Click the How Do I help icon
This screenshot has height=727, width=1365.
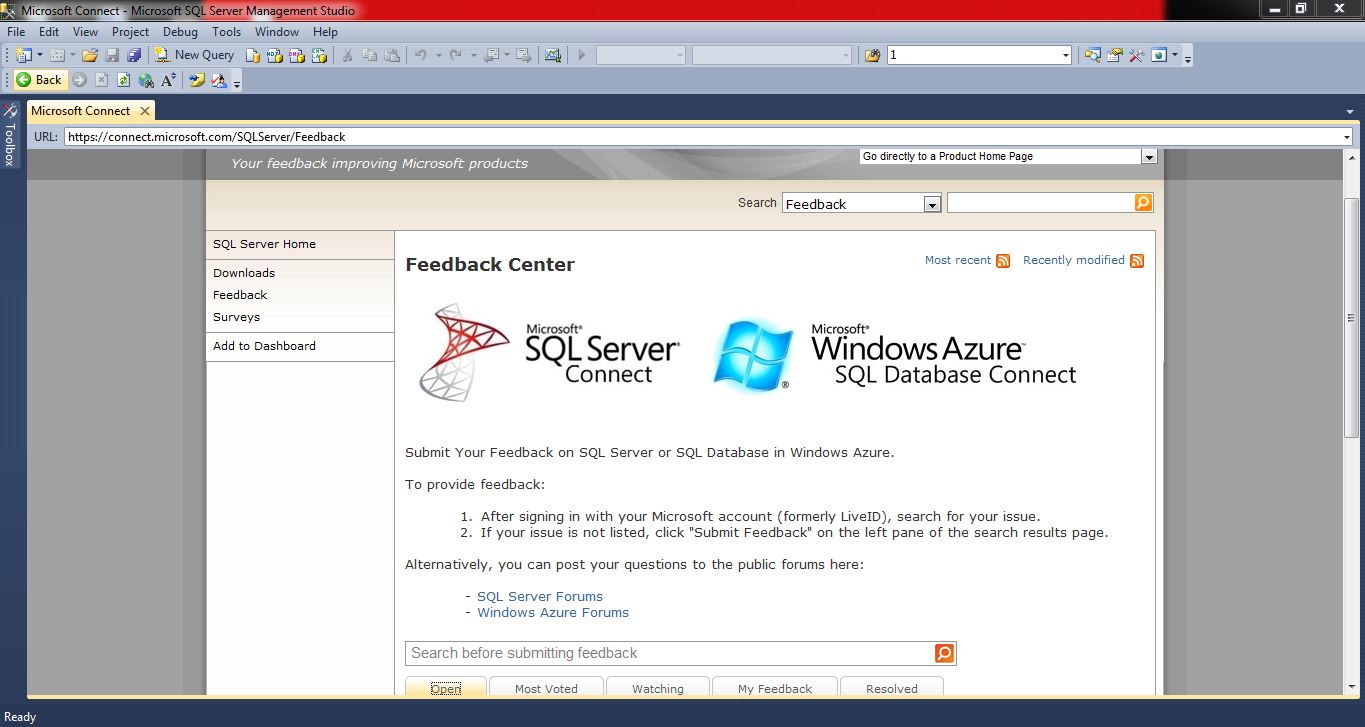197,80
